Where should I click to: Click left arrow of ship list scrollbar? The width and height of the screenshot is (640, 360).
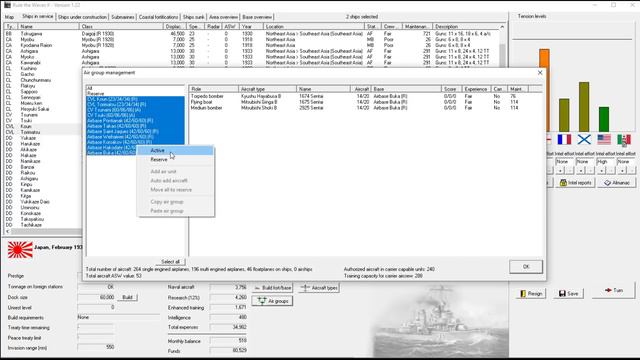coord(7,231)
